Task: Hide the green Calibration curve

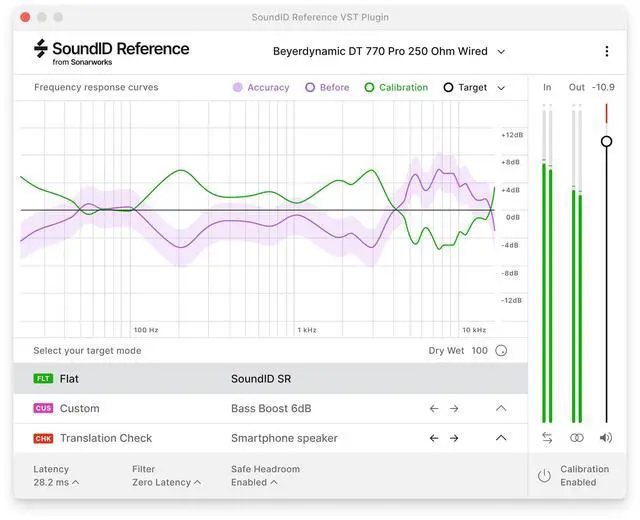Action: [x=396, y=88]
